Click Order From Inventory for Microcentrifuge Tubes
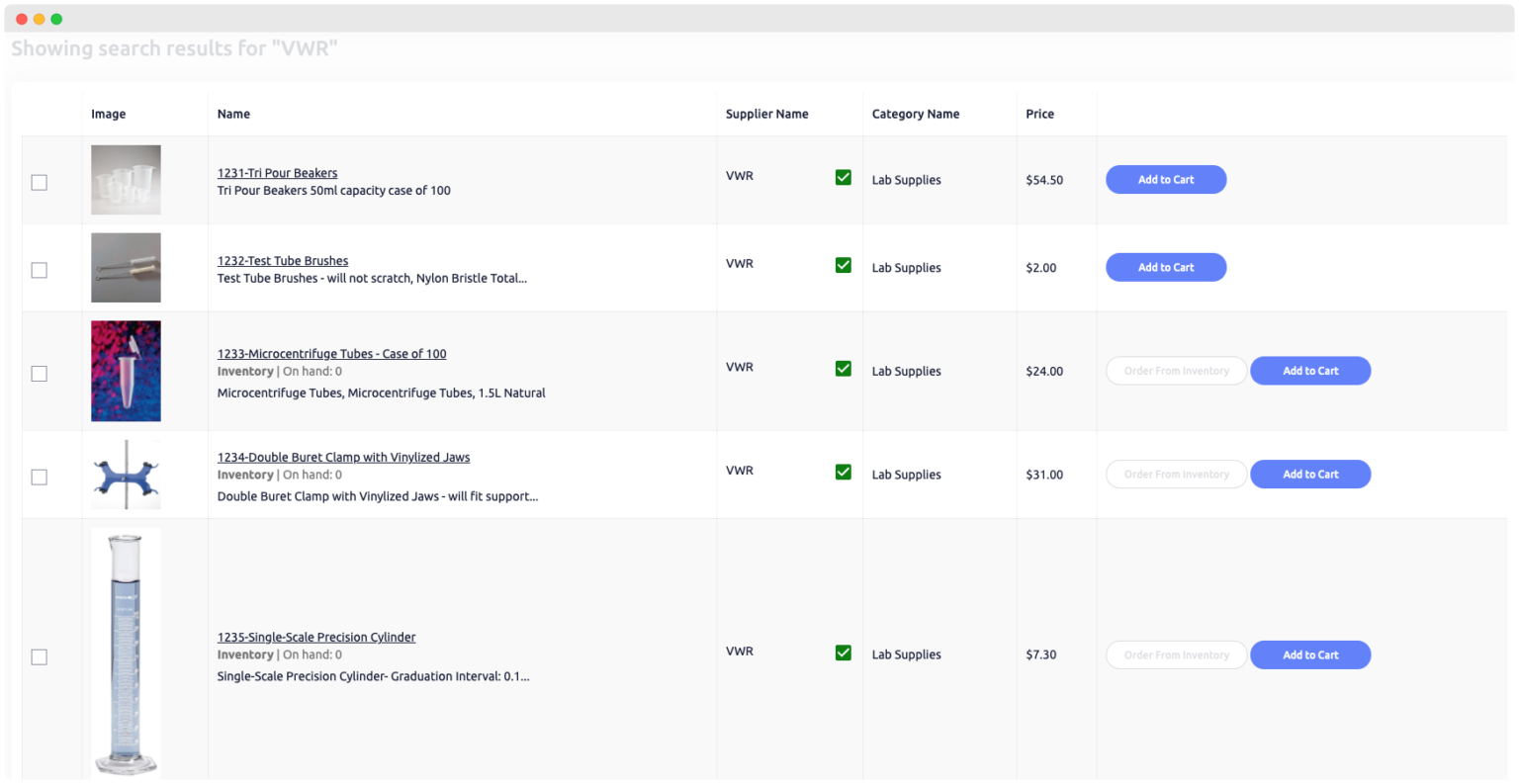 point(1176,371)
